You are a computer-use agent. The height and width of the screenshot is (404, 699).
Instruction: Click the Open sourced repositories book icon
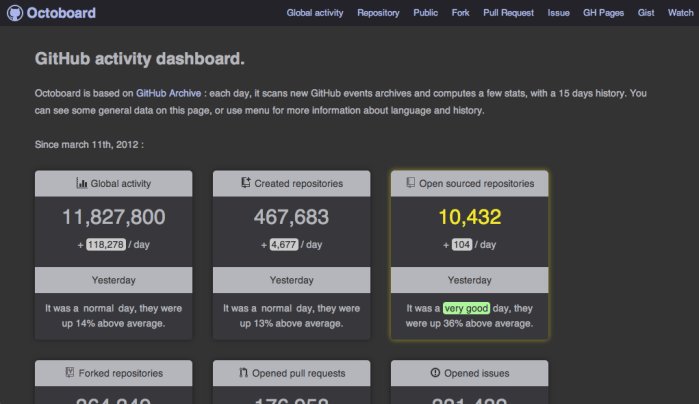click(x=410, y=184)
